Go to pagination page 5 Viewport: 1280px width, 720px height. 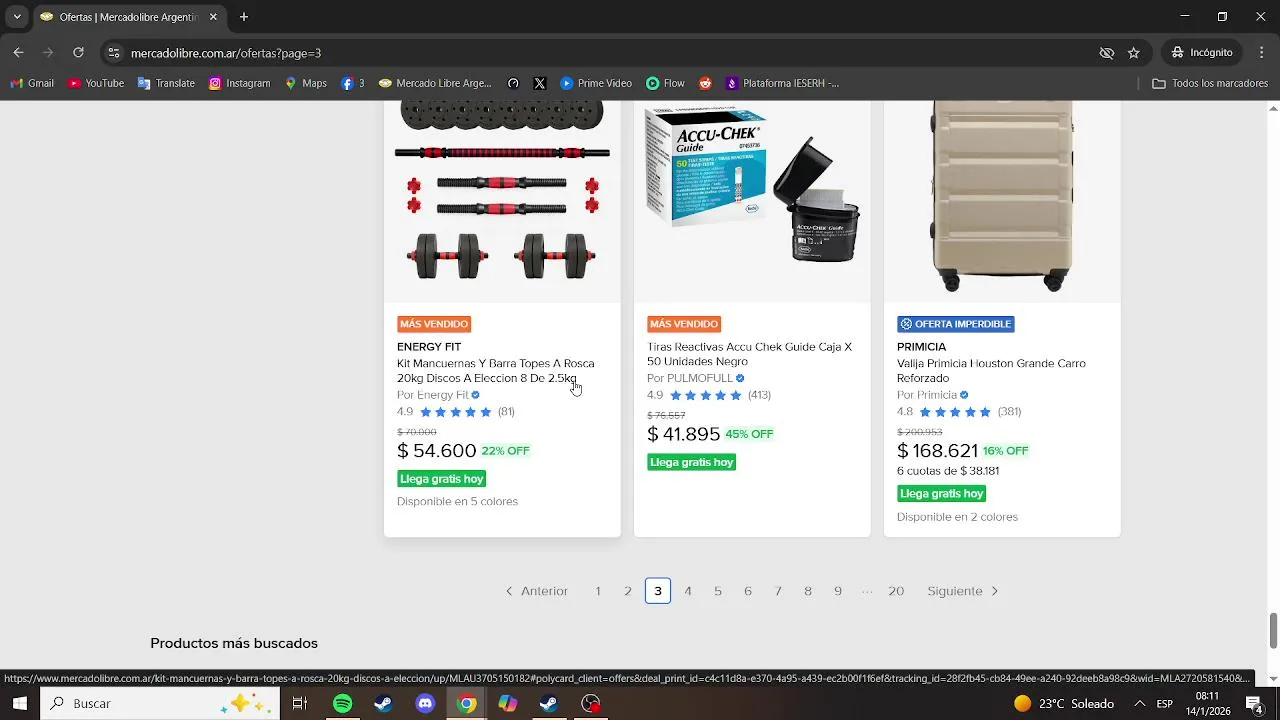(718, 591)
